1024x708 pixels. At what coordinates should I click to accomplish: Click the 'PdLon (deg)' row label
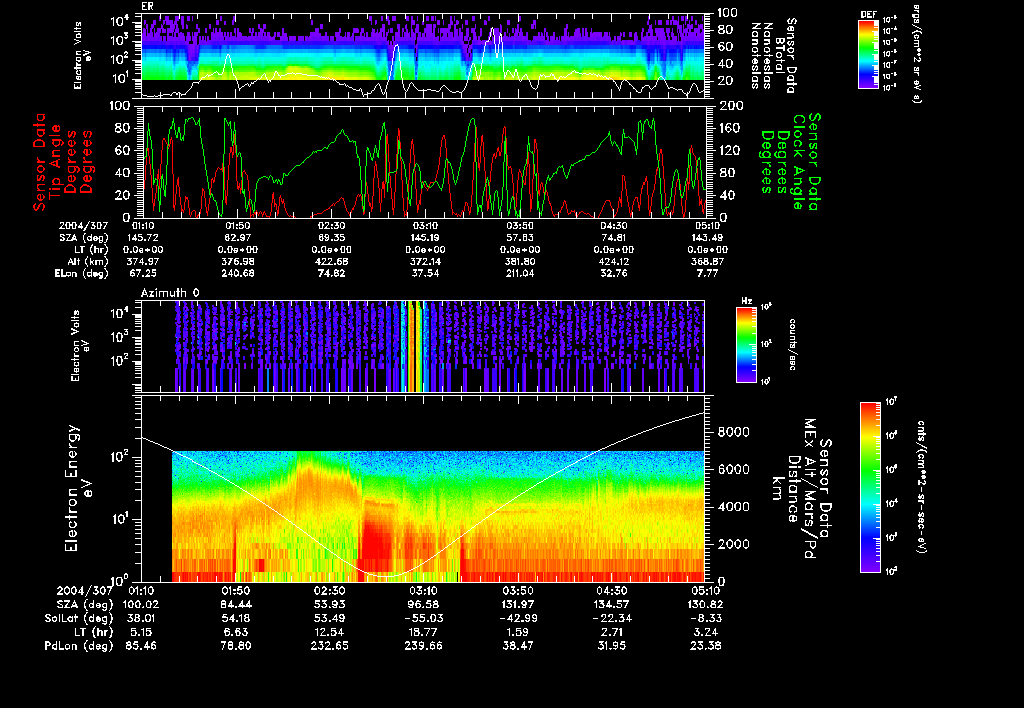click(x=78, y=646)
